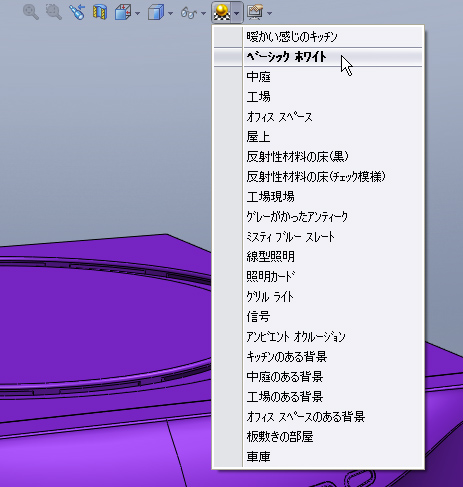This screenshot has height=487, width=463.
Task: Click the Apply Scene sphere icon
Action: [222, 13]
